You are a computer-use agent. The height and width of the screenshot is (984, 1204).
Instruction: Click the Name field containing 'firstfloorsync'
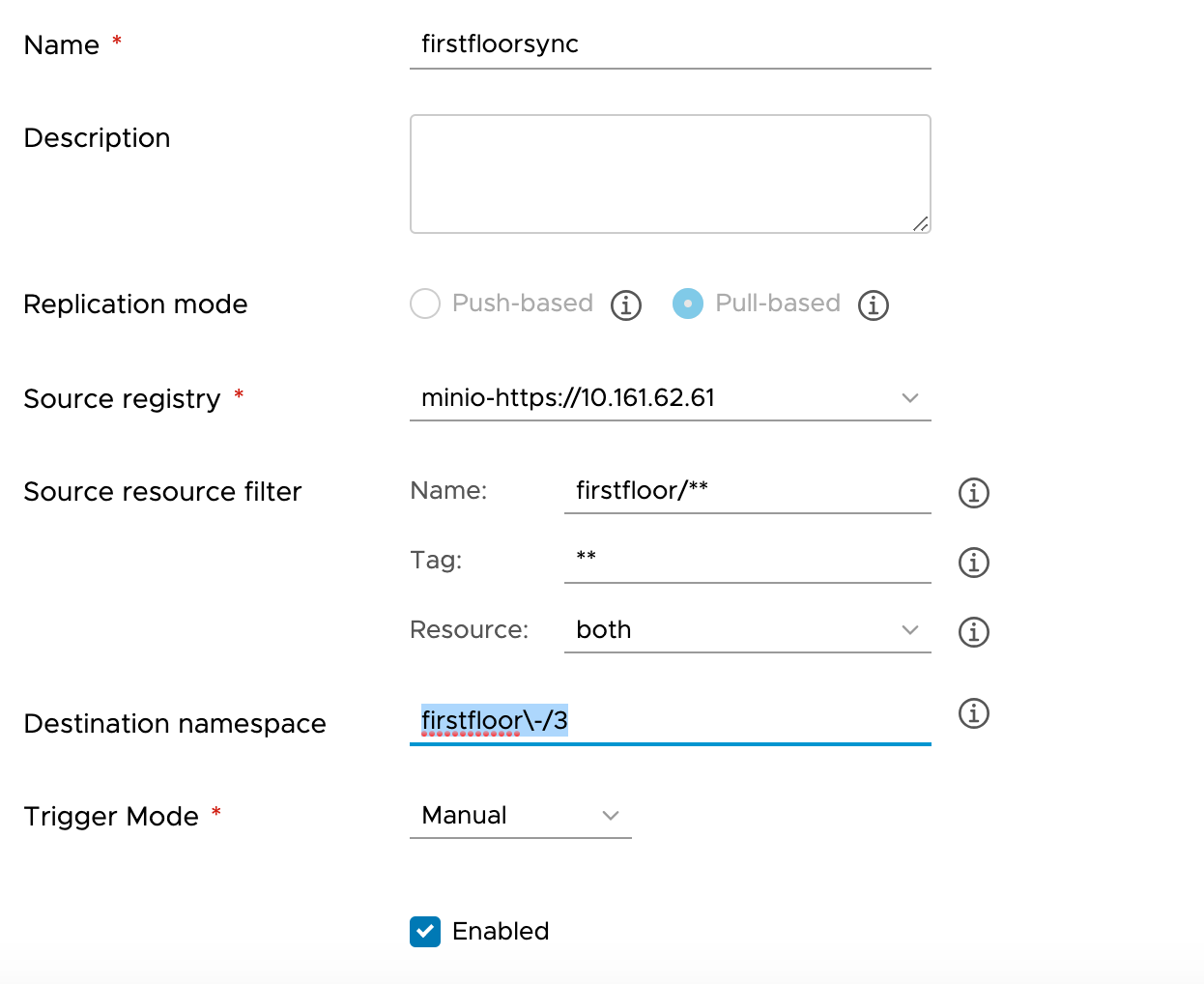pyautogui.click(x=671, y=43)
